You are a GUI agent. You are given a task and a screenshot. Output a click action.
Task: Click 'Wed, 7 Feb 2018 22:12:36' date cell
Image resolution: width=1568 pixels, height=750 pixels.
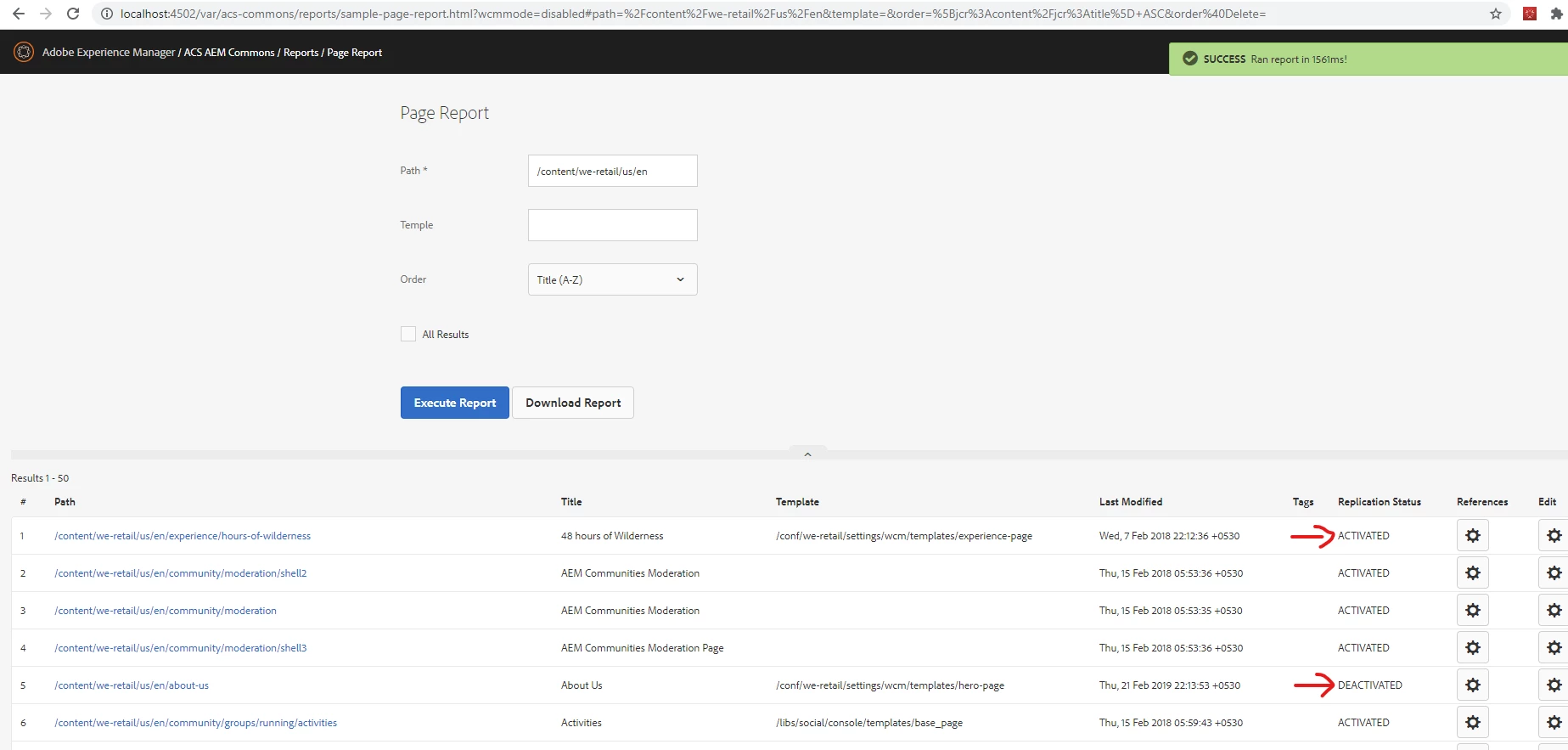coord(1169,536)
